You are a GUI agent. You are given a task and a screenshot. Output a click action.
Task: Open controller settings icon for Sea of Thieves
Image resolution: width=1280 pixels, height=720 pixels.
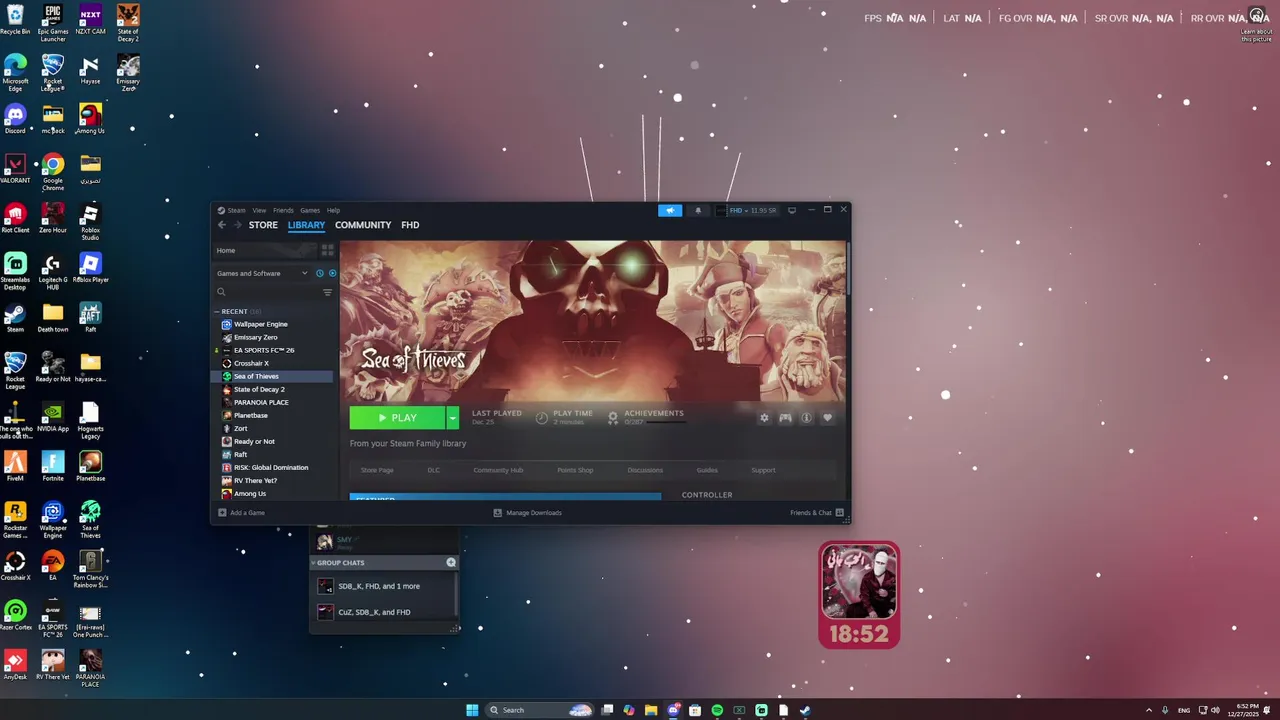(x=785, y=418)
